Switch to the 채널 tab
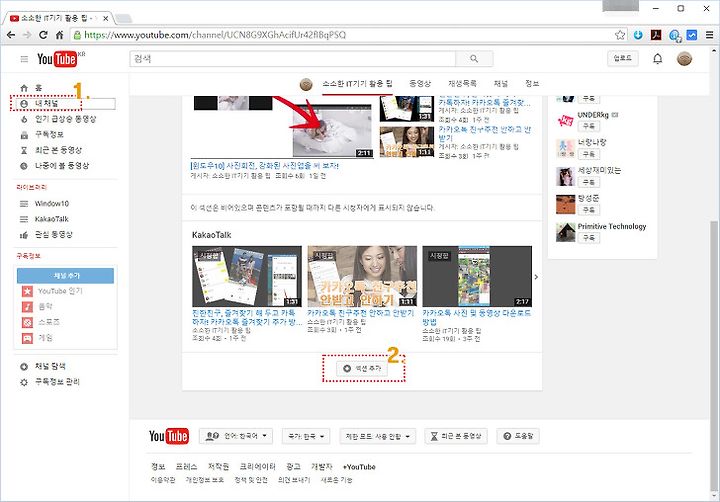Image resolution: width=720 pixels, height=502 pixels. [501, 84]
